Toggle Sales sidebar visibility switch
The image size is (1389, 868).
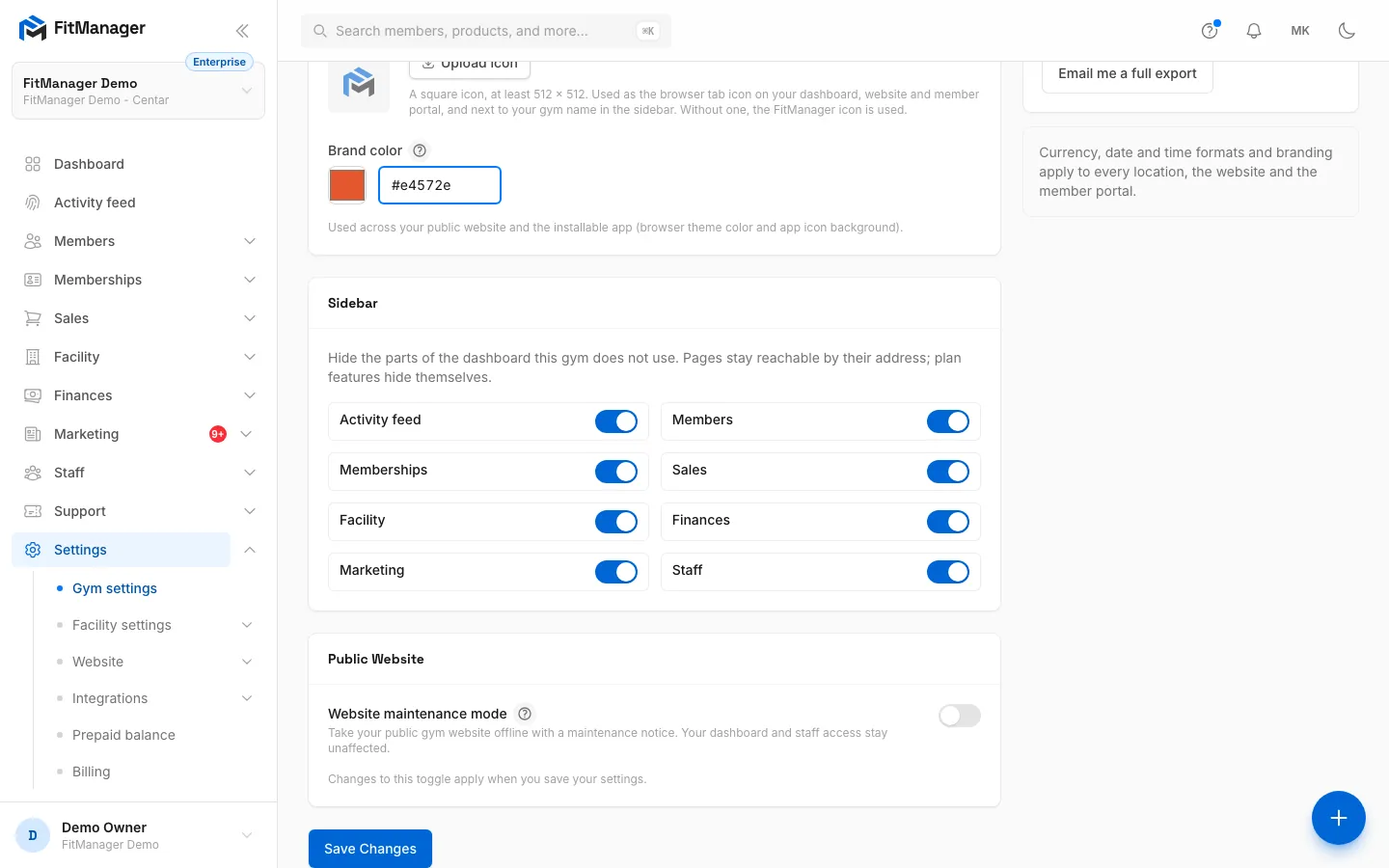click(948, 472)
